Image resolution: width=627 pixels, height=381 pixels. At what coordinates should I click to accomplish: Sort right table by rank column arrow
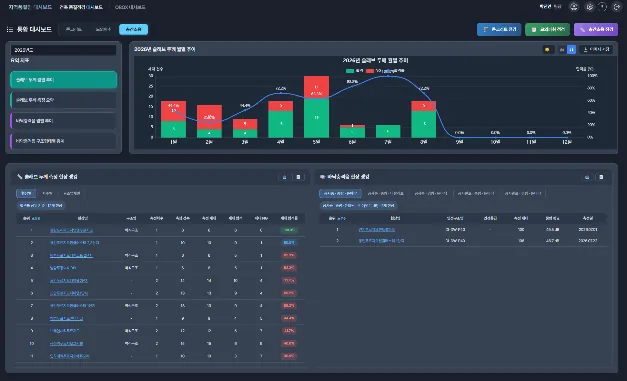341,219
